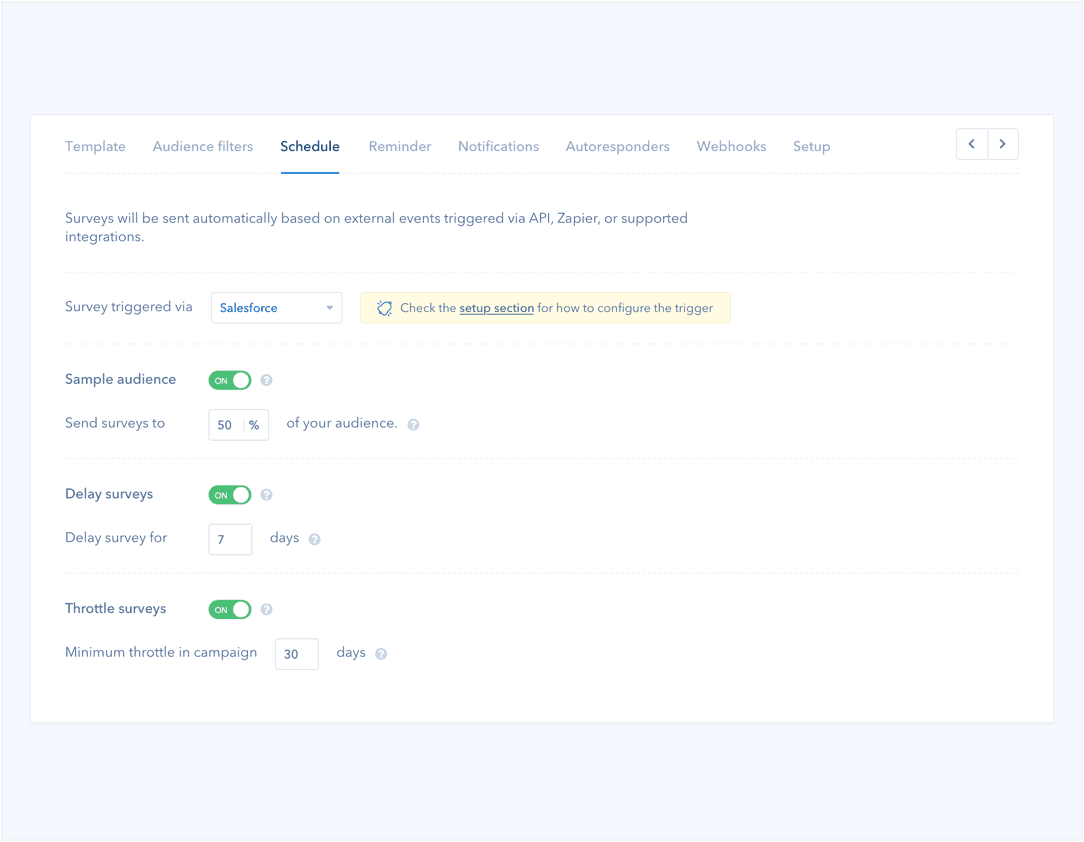
Task: Open help icon beside Delay surveys toggle
Action: point(266,495)
